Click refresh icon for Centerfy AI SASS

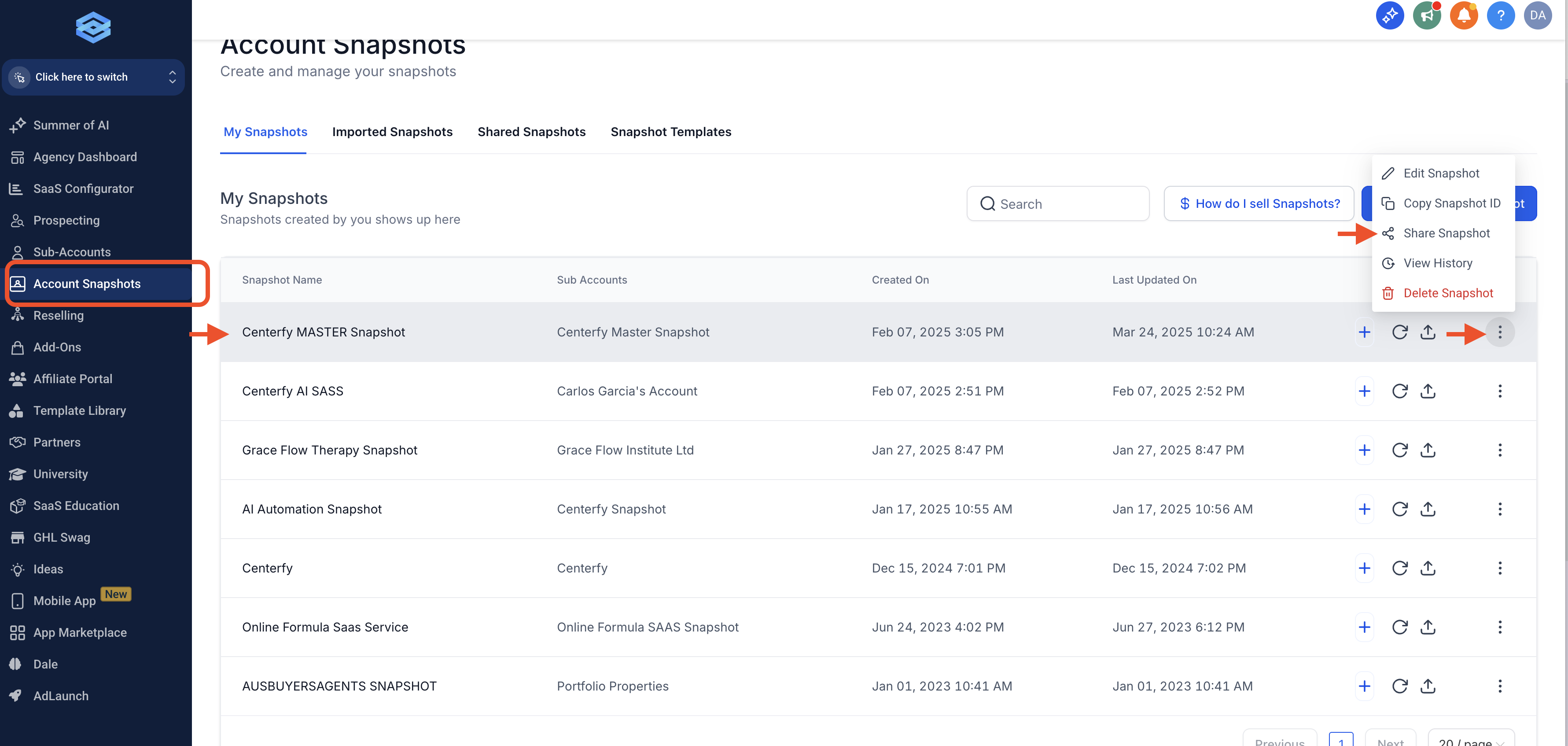[1399, 391]
